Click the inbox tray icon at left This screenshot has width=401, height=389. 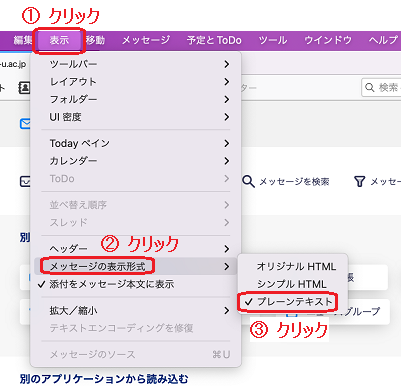pos(25,182)
